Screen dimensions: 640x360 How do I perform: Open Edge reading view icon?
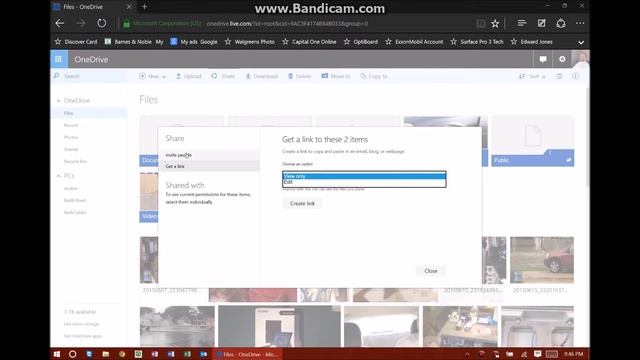coord(481,24)
